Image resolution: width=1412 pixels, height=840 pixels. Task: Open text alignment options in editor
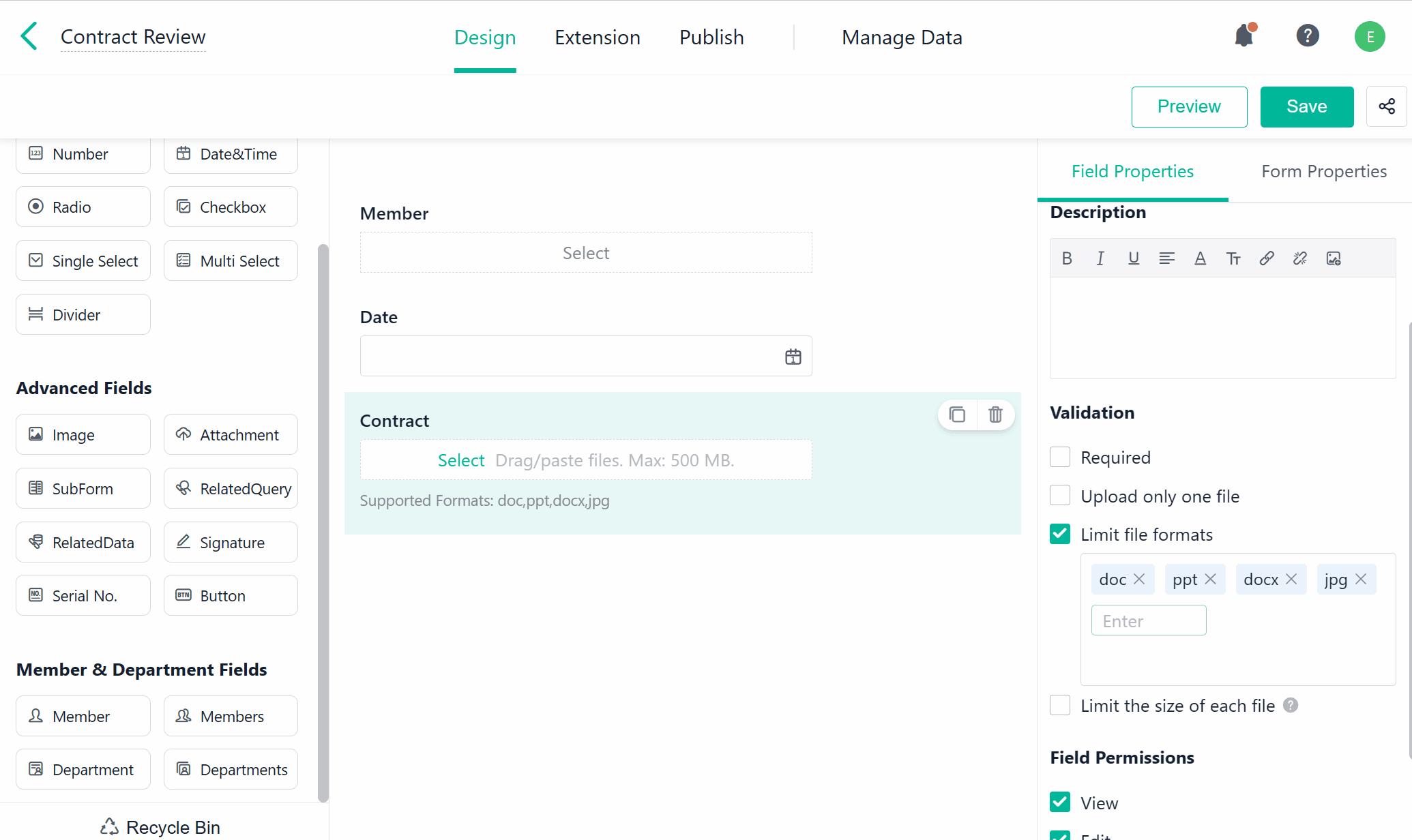[1166, 258]
